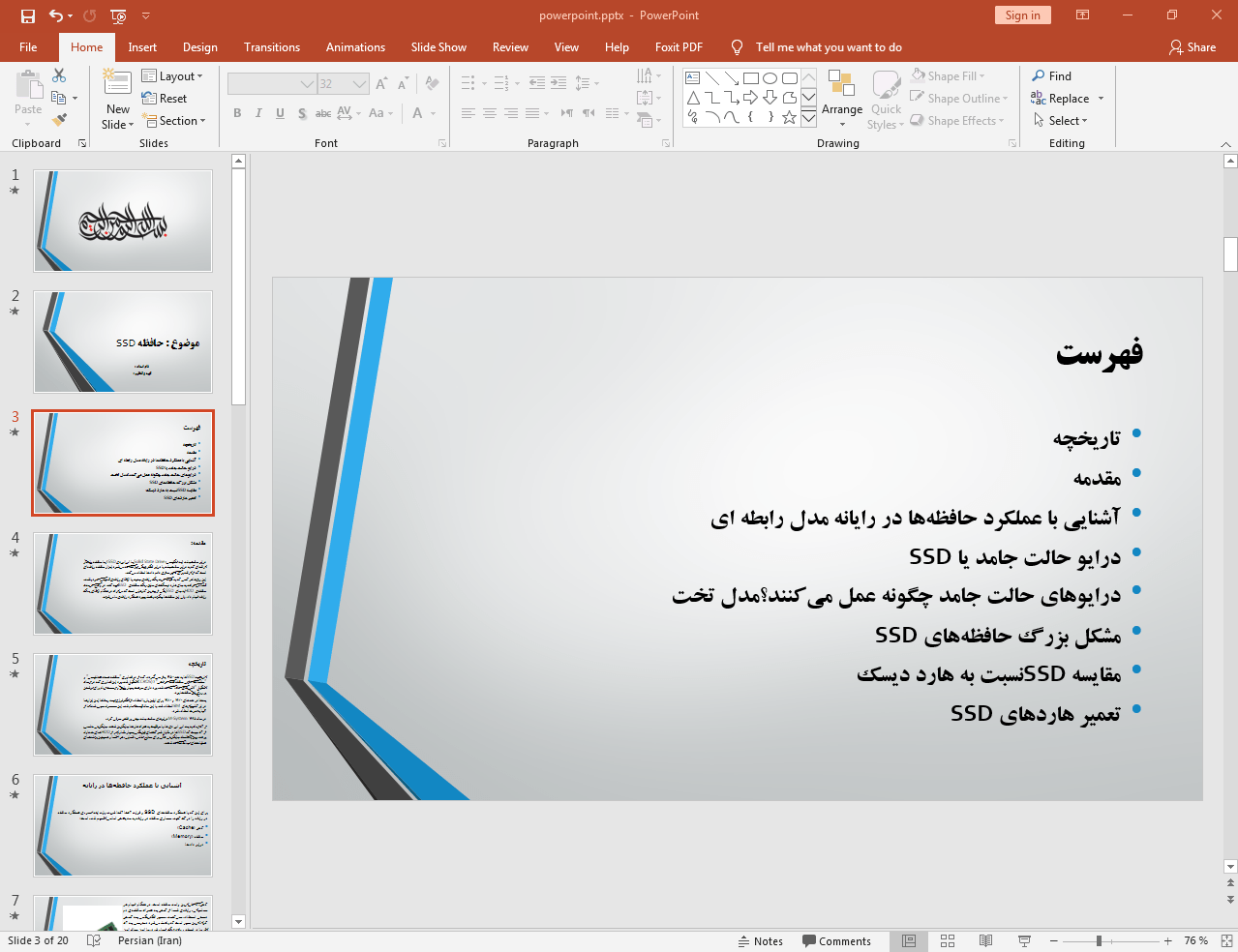Screen dimensions: 1238x952
Task: Switch to Slide Sorter view icon
Action: [x=948, y=940]
